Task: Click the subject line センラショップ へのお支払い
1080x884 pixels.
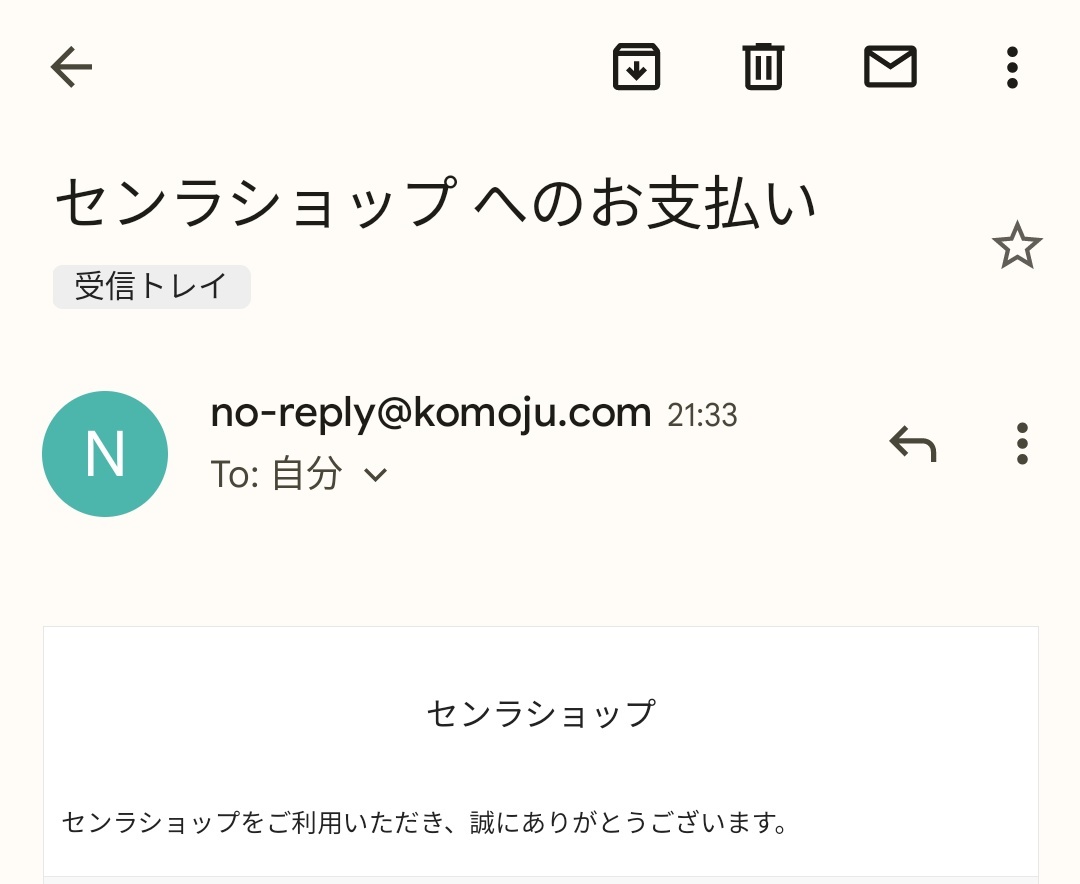Action: point(435,203)
